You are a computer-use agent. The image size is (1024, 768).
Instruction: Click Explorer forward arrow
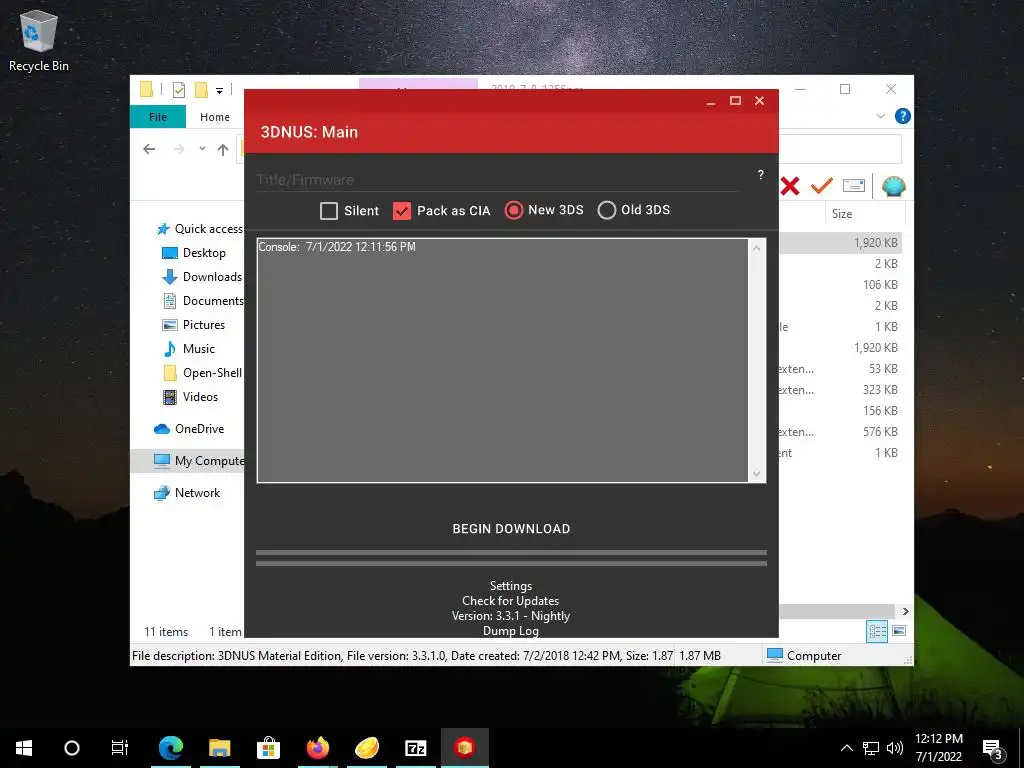pyautogui.click(x=178, y=150)
